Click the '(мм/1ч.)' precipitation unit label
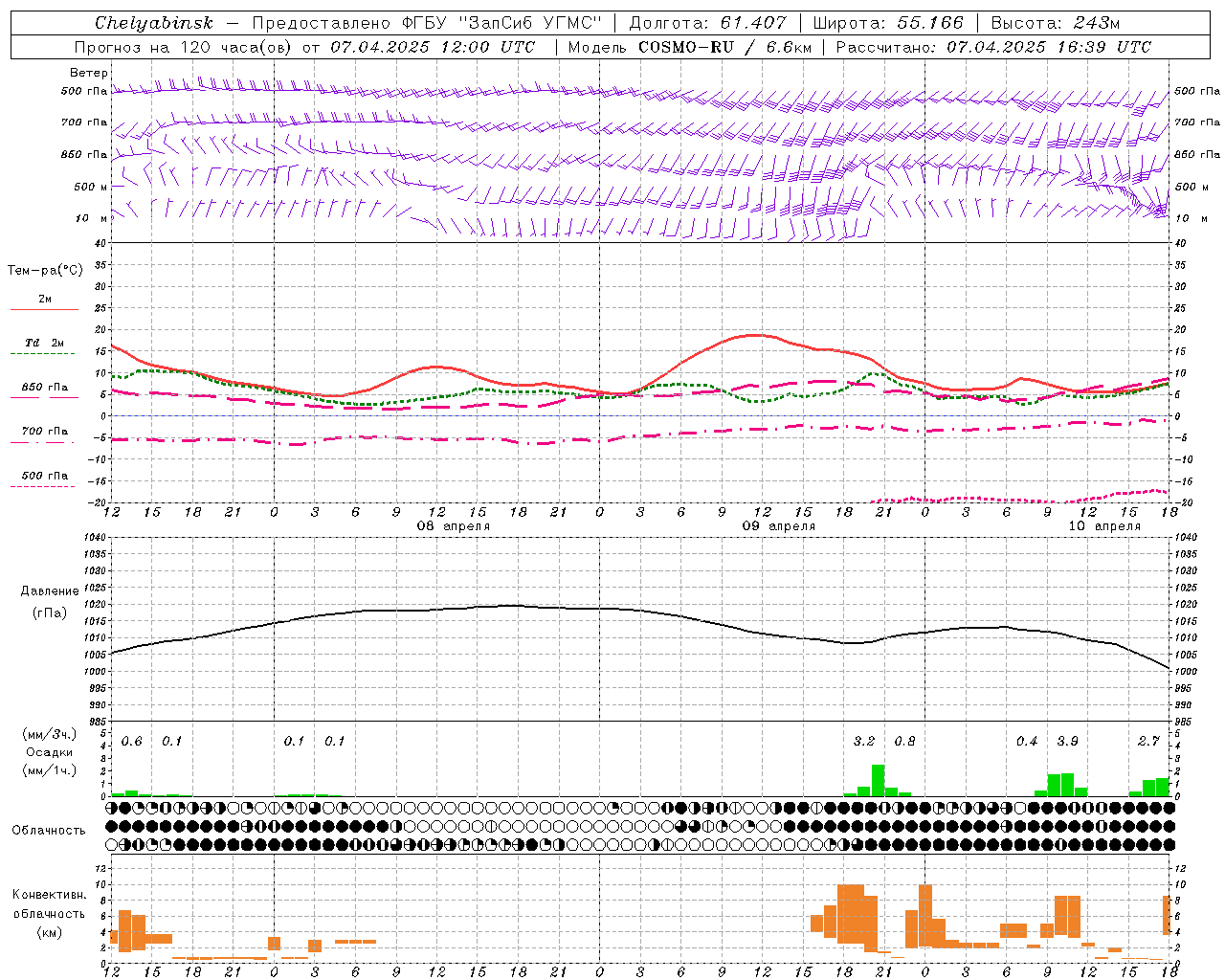 click(x=49, y=770)
